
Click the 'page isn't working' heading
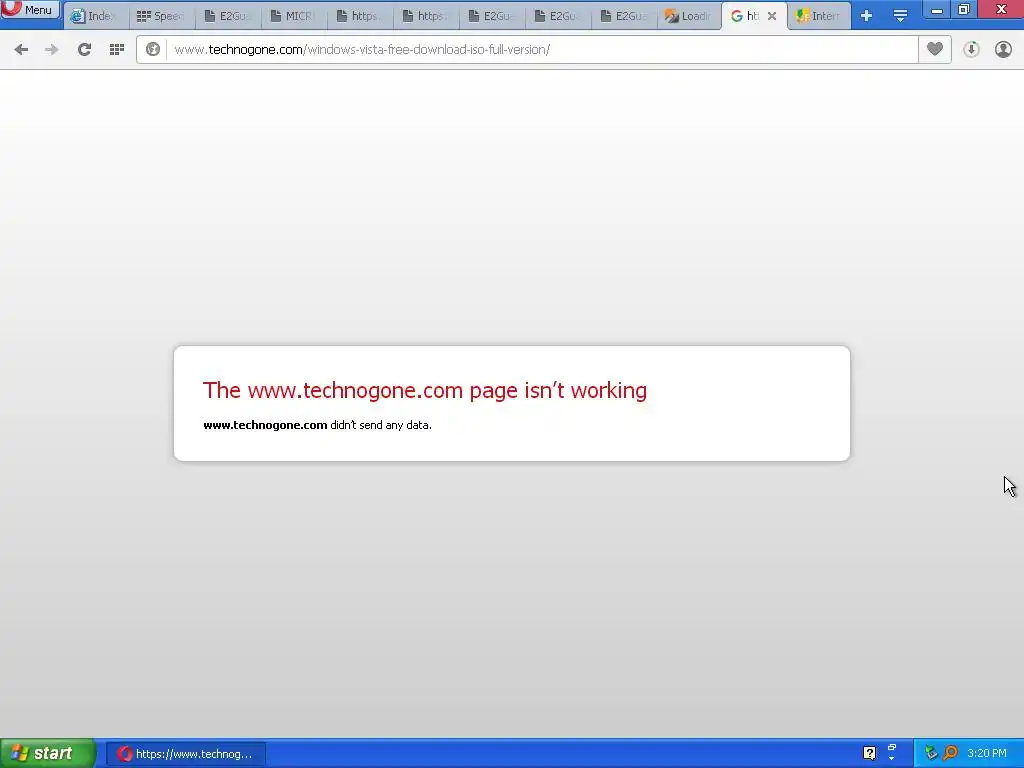point(424,390)
